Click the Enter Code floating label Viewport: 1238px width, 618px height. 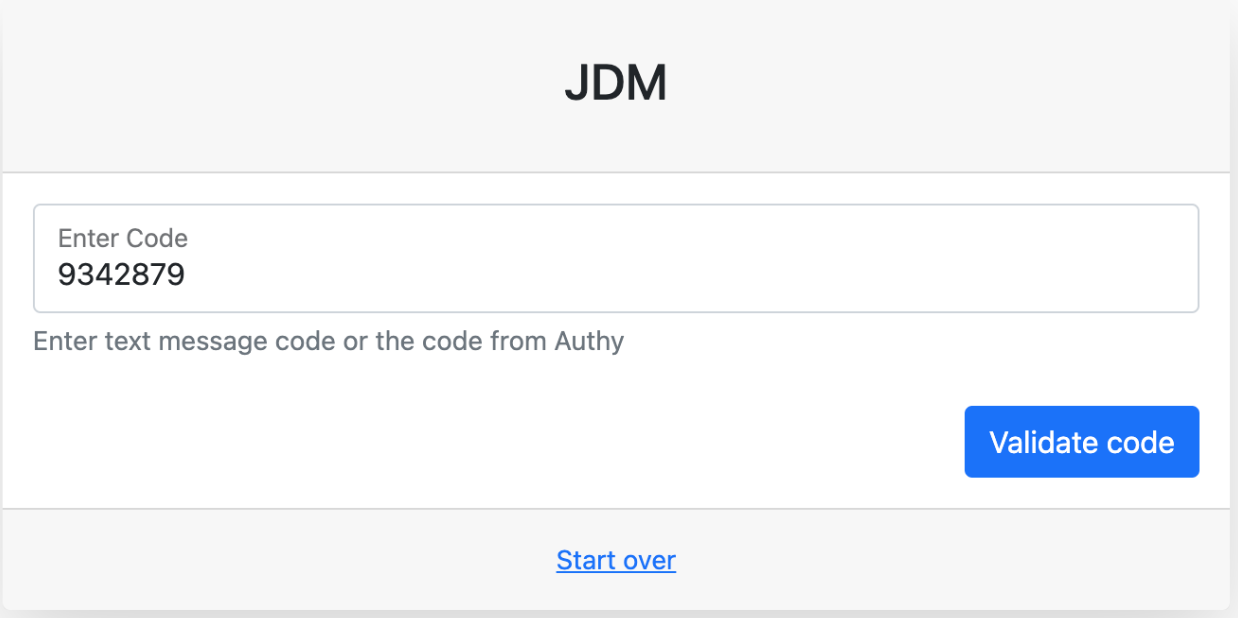click(123, 238)
